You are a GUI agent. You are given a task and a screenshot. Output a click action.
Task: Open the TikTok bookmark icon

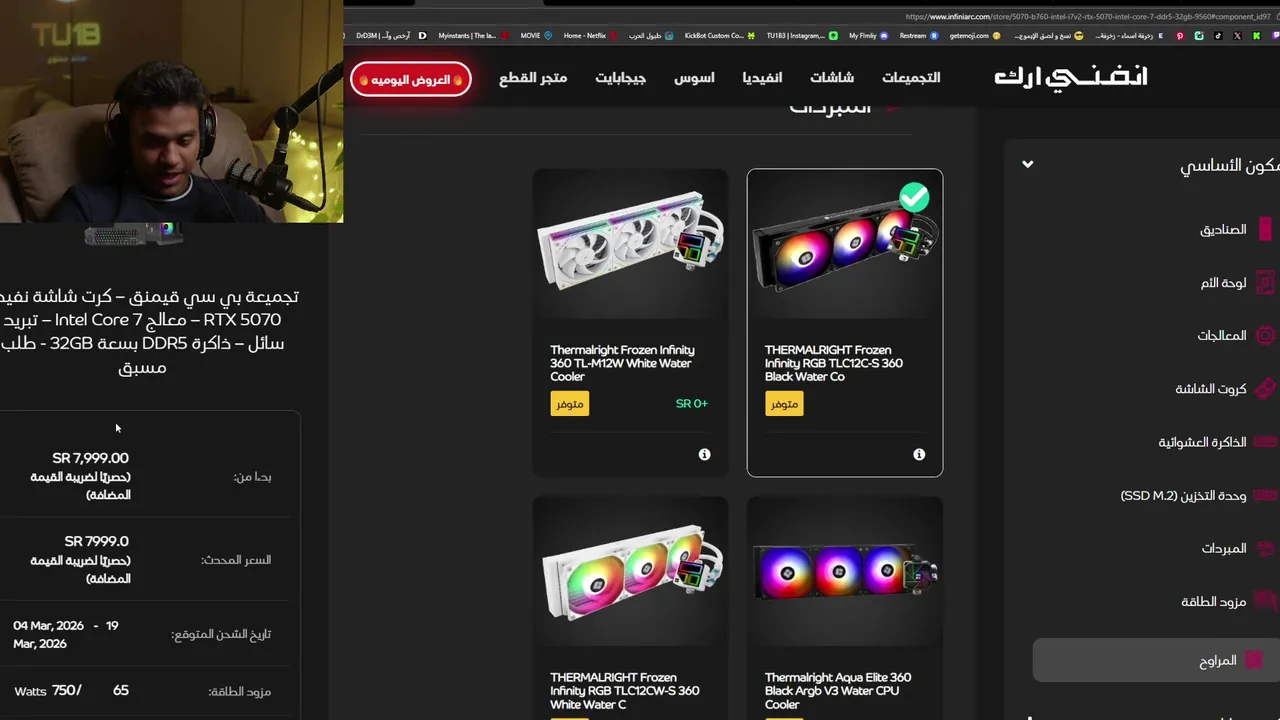click(x=1218, y=35)
